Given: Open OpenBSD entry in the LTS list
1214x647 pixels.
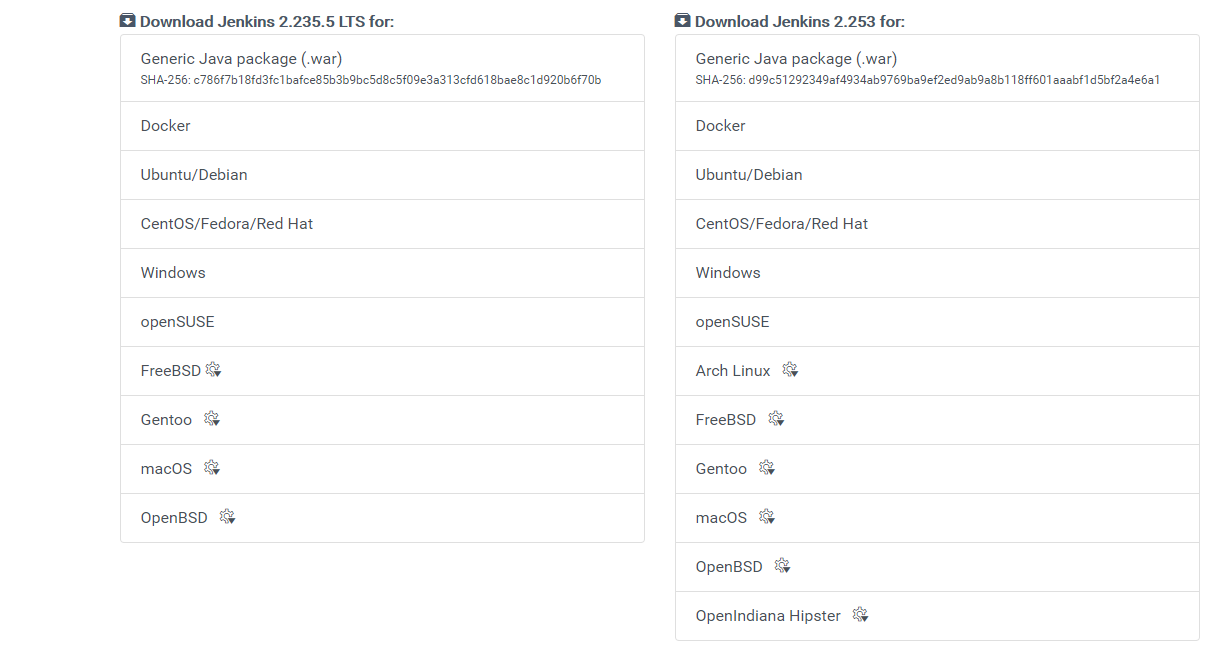Looking at the screenshot, I should 382,518.
